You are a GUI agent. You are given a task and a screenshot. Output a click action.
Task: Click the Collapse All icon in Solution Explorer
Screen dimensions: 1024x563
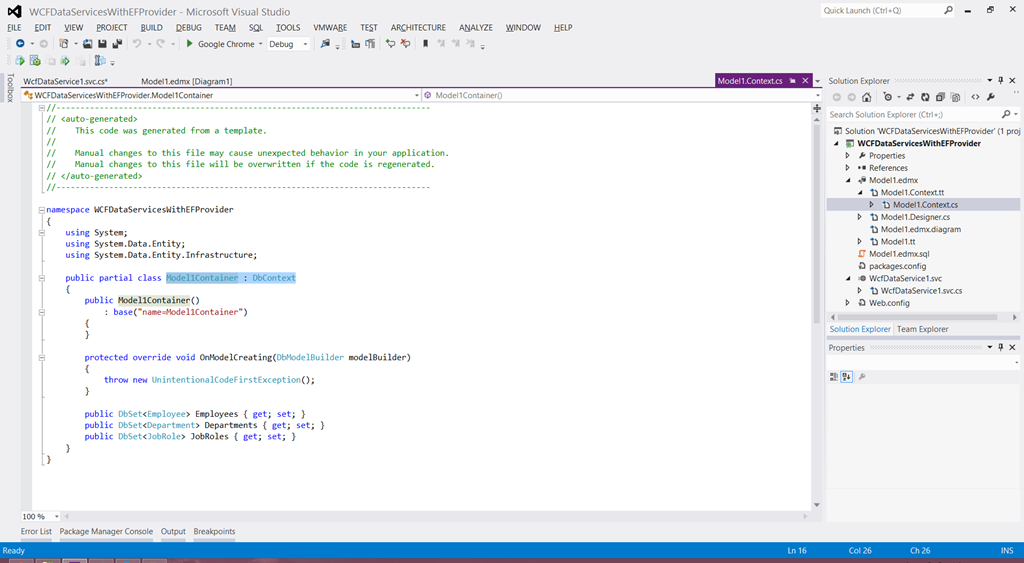(940, 97)
